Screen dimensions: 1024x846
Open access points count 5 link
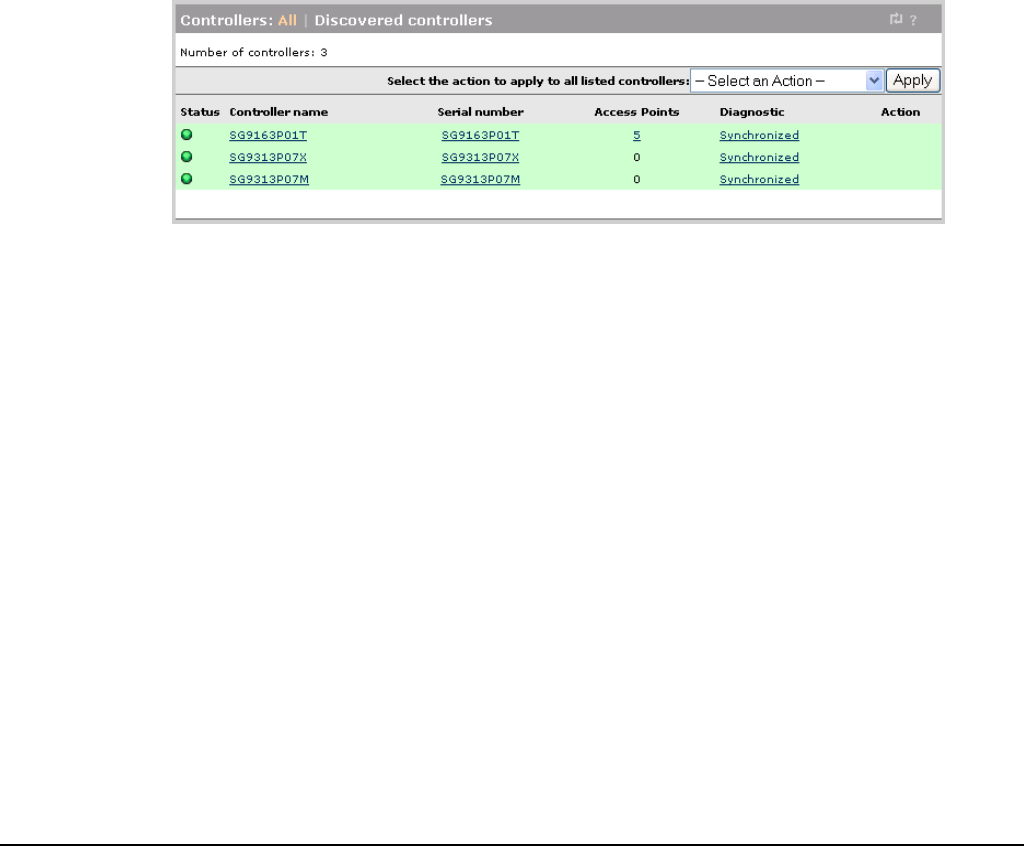(637, 135)
